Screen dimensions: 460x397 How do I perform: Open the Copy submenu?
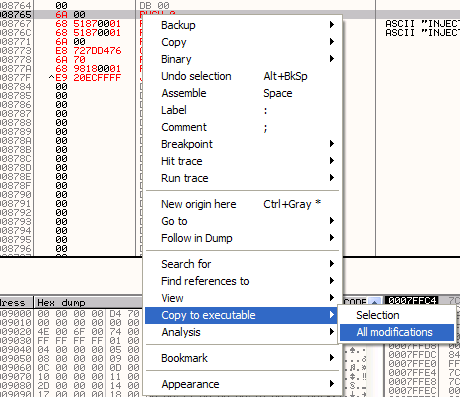(x=242, y=42)
